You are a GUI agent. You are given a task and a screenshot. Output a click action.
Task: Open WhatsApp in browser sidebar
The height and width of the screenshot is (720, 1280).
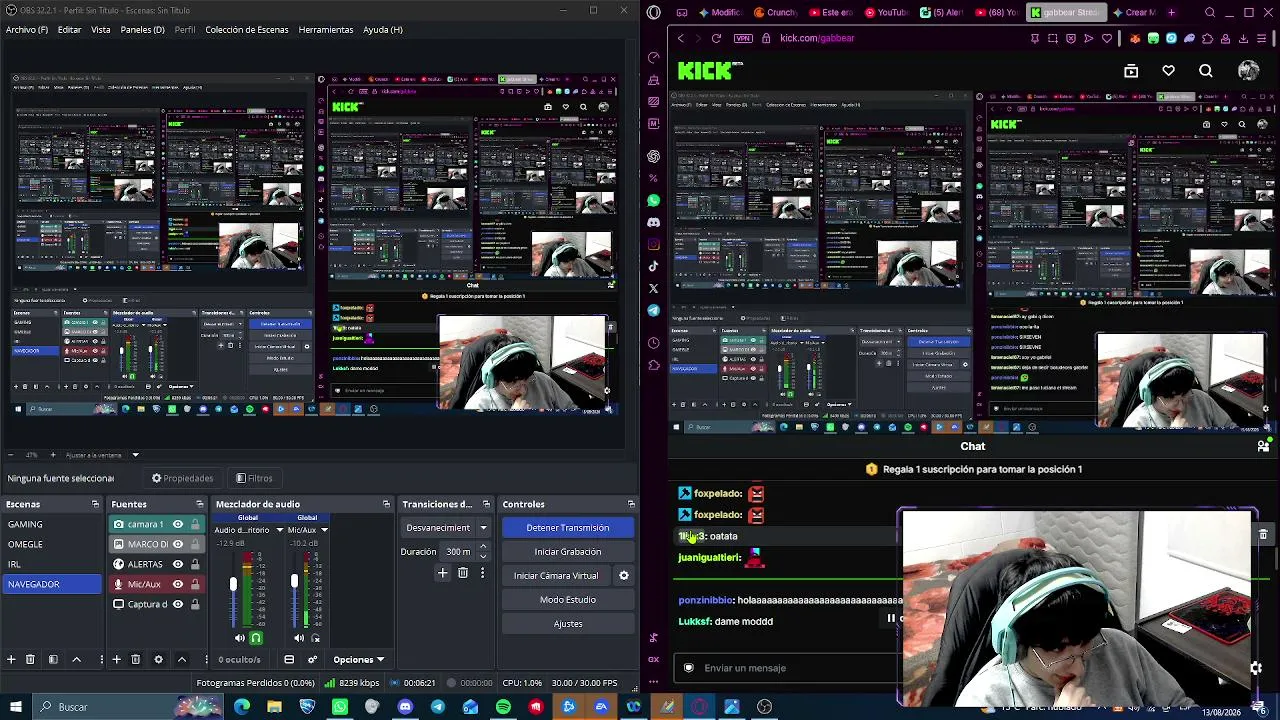654,201
